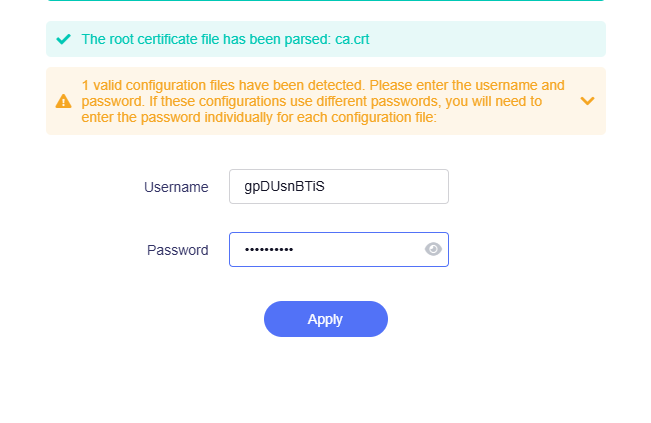Expand the configuration files warning chevron
651x423 pixels.
(587, 101)
